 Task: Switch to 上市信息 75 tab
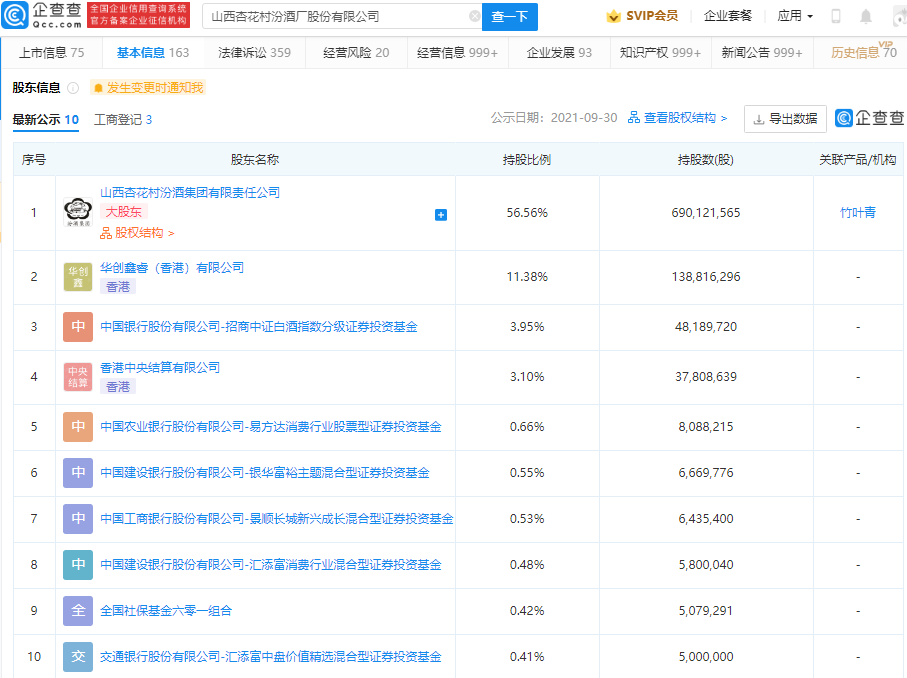pos(51,53)
